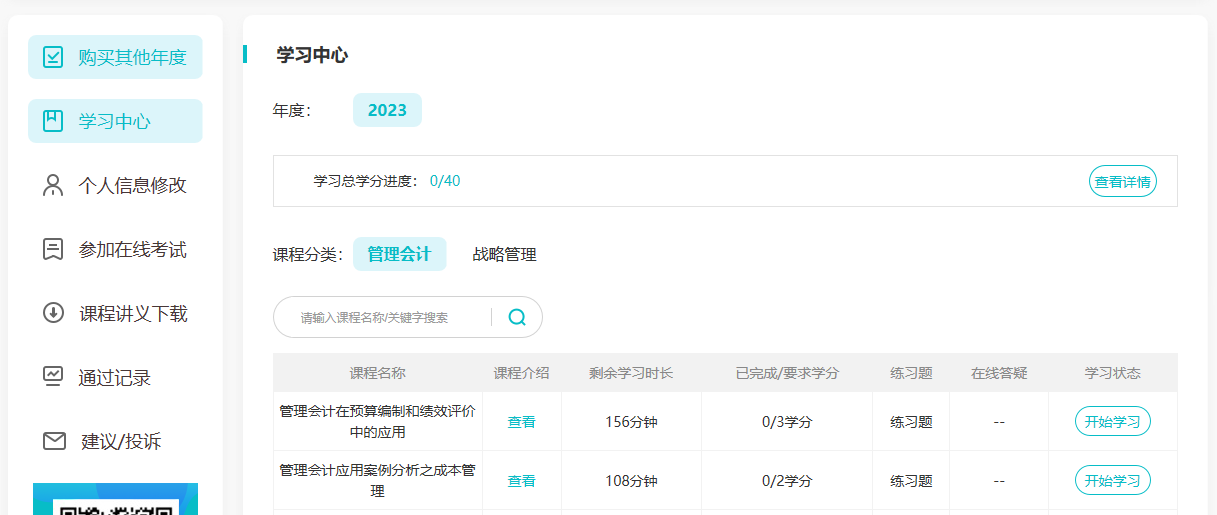Click the envelope icon for 建议/投诉
1217x515 pixels.
point(53,441)
